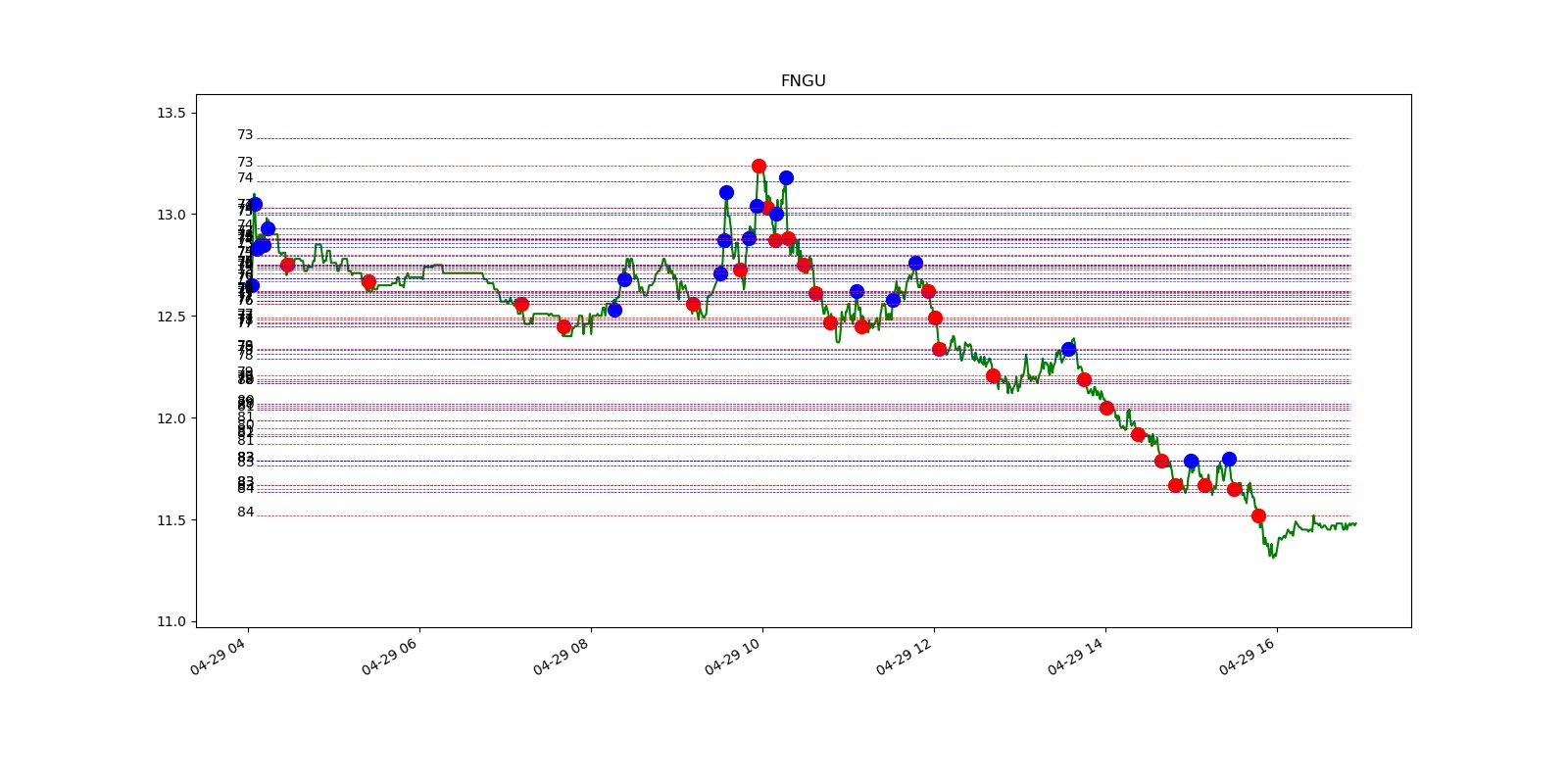Click the red marker near 12:40
This screenshot has height=784, width=1568.
pos(993,375)
